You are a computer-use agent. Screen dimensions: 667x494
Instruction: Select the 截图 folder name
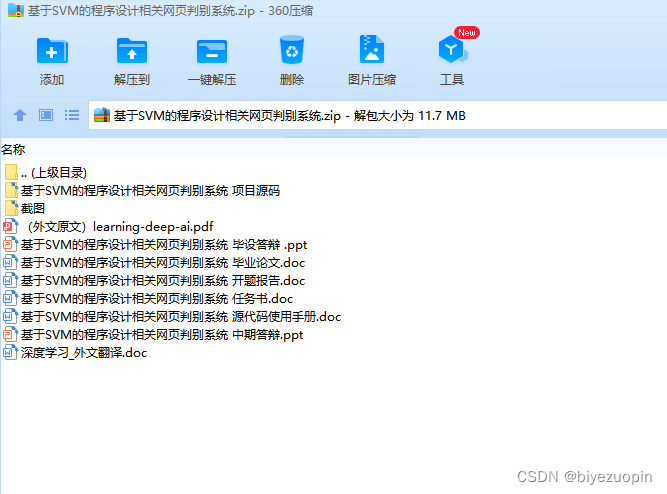(33, 208)
